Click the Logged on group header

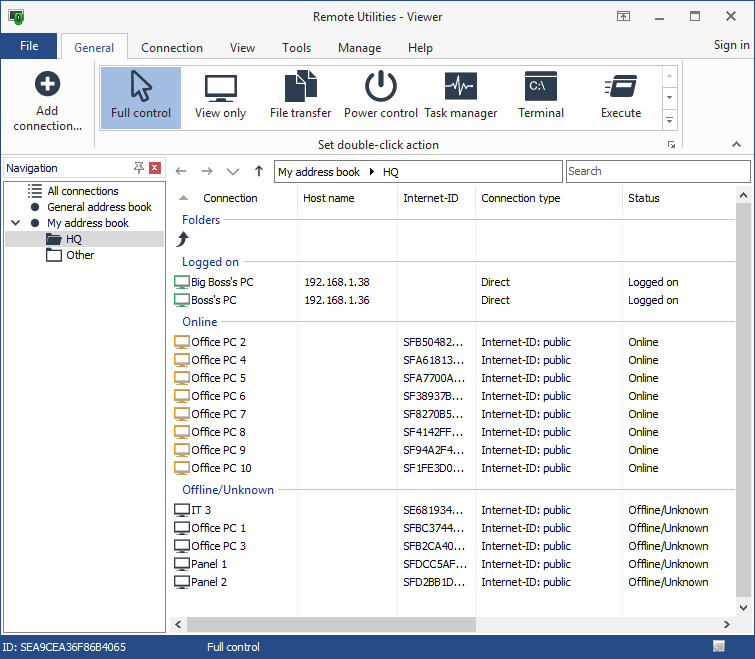tap(210, 262)
